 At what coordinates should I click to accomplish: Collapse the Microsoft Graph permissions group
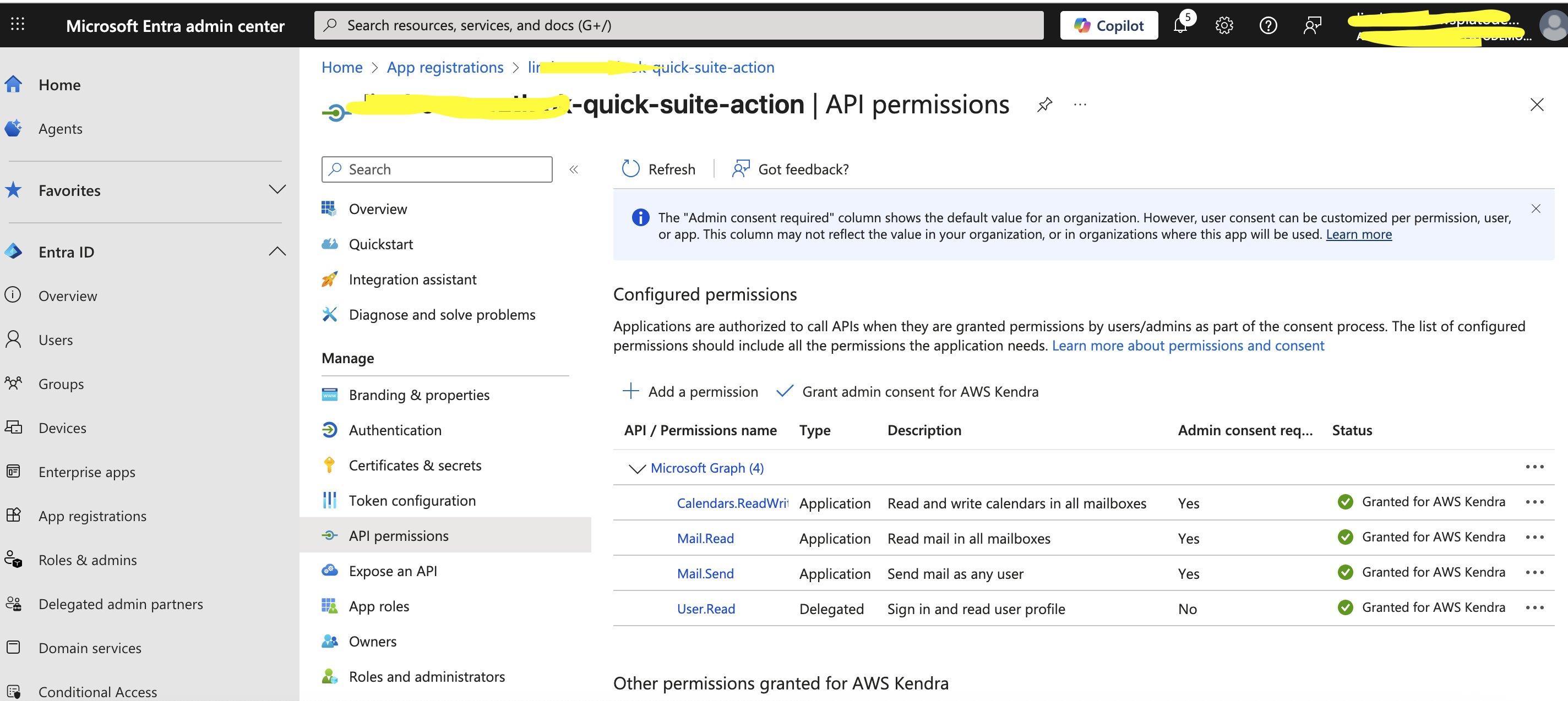pos(636,469)
